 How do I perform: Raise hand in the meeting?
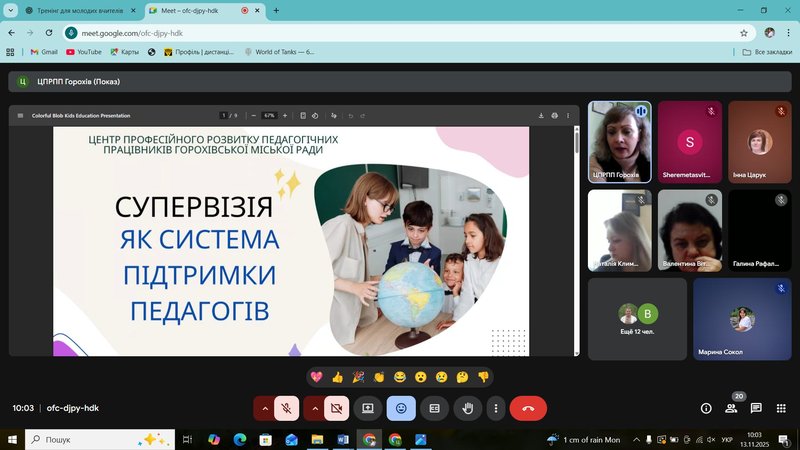[x=467, y=408]
